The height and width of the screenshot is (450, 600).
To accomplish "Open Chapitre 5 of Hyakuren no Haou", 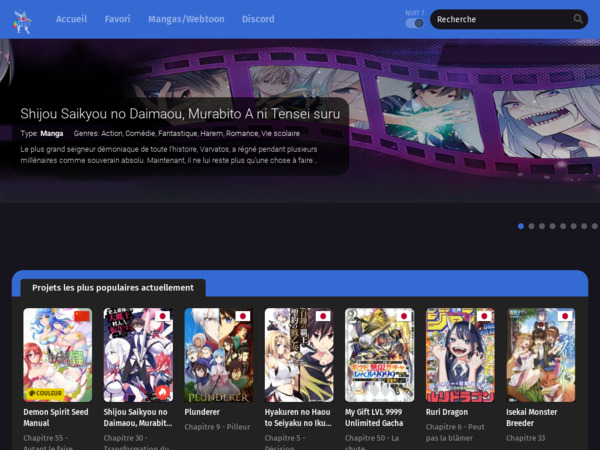I will [285, 442].
